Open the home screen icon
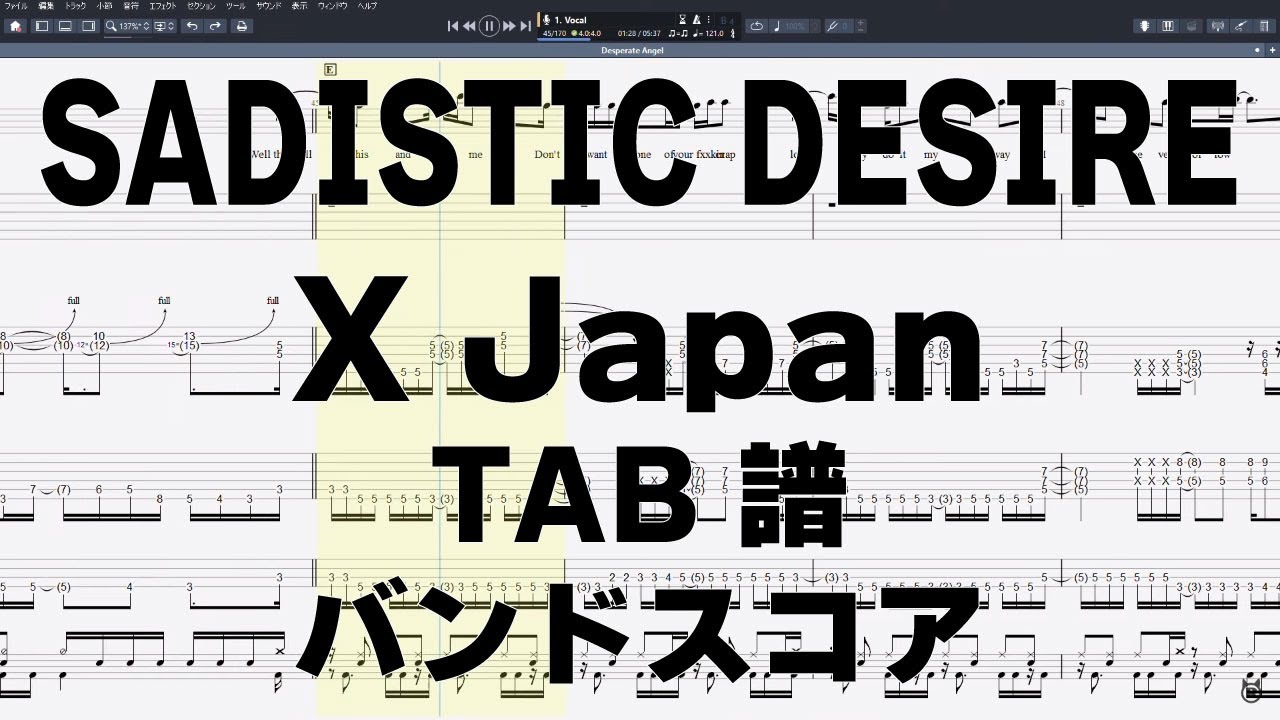 (15, 26)
